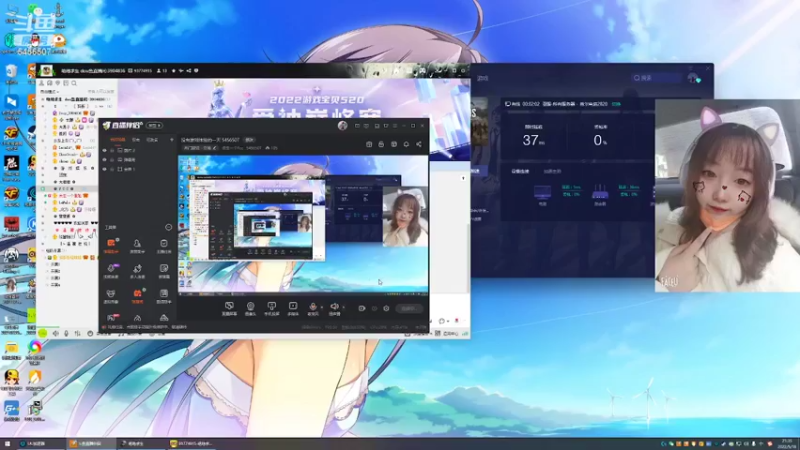The height and width of the screenshot is (450, 800).
Task: Click the speaker icon in YY bottom bar
Action: click(x=55, y=333)
